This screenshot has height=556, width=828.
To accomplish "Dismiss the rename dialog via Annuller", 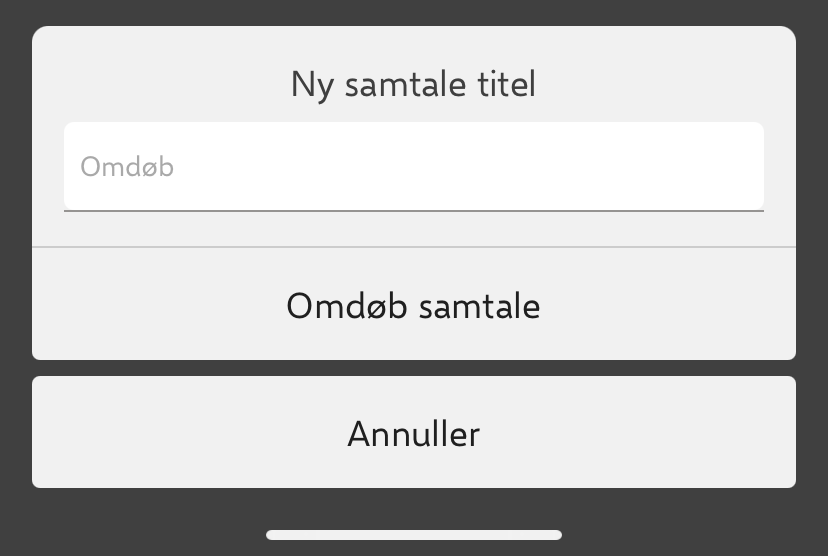I will pyautogui.click(x=414, y=433).
